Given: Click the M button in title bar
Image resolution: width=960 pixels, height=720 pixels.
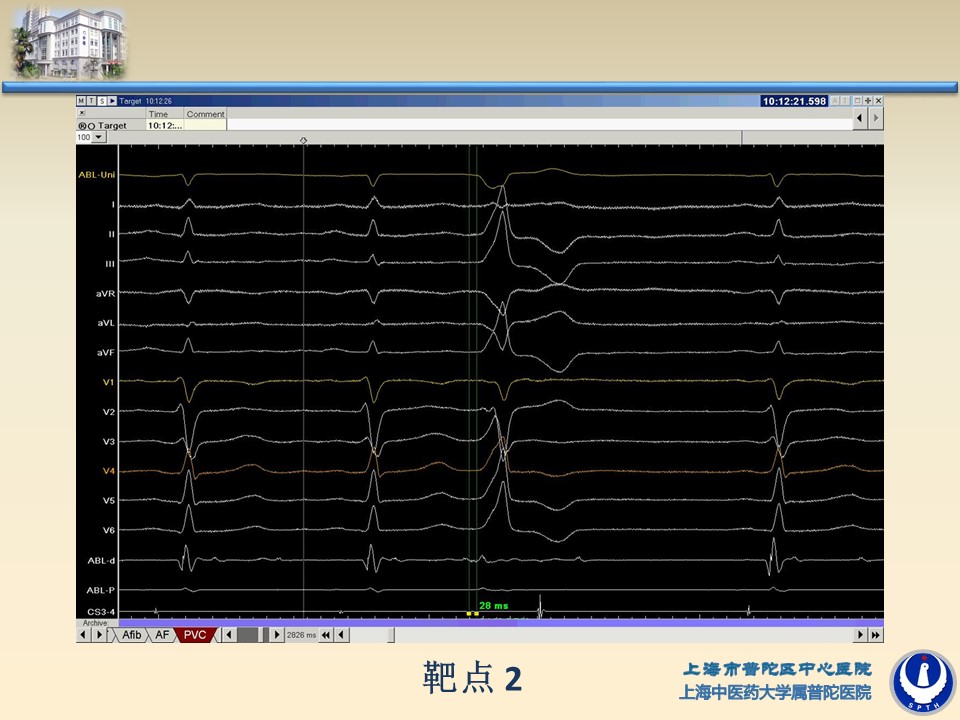Looking at the screenshot, I should (81, 101).
